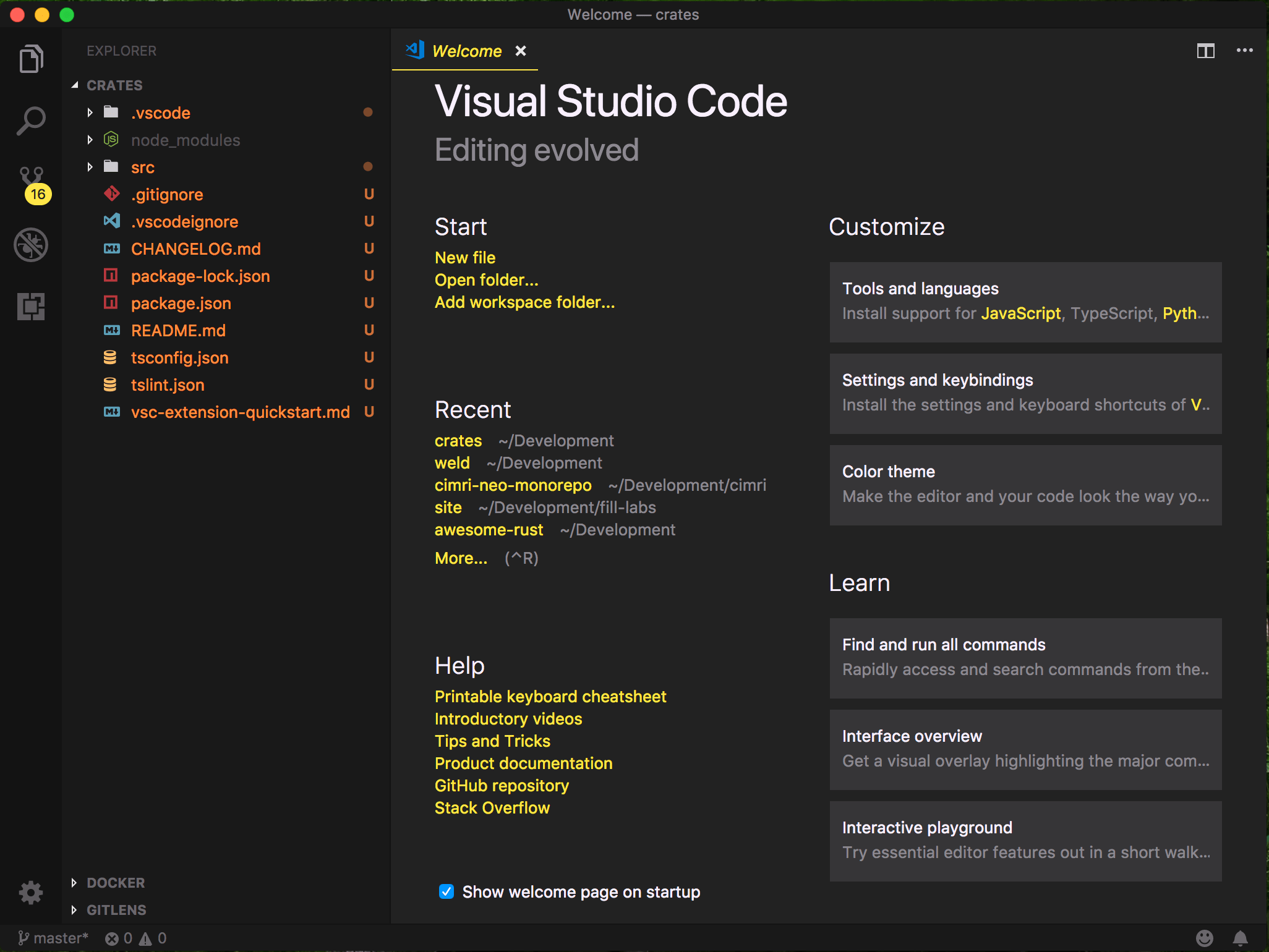Click the Tools and languages card

(1025, 302)
